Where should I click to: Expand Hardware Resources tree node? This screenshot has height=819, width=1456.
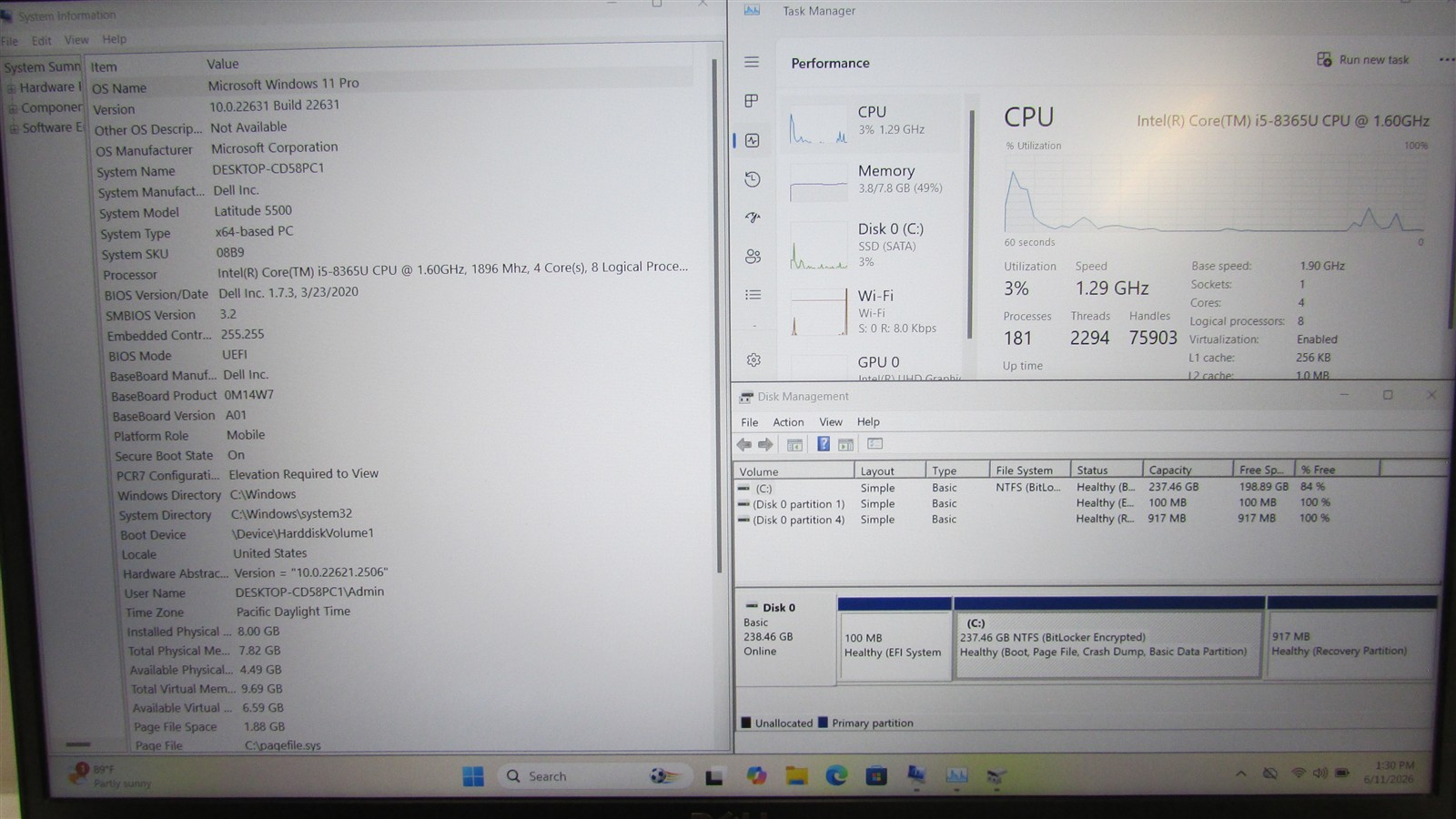pos(13,88)
